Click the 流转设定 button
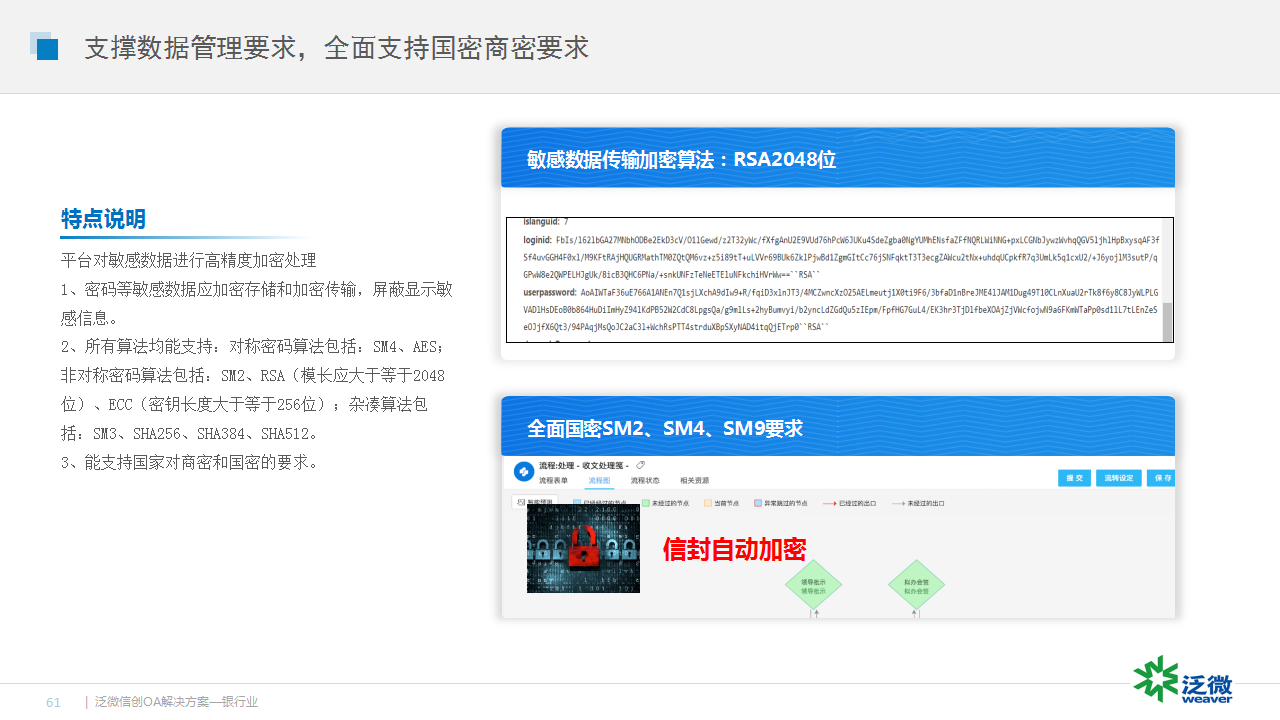1280x720 pixels. pos(1118,478)
